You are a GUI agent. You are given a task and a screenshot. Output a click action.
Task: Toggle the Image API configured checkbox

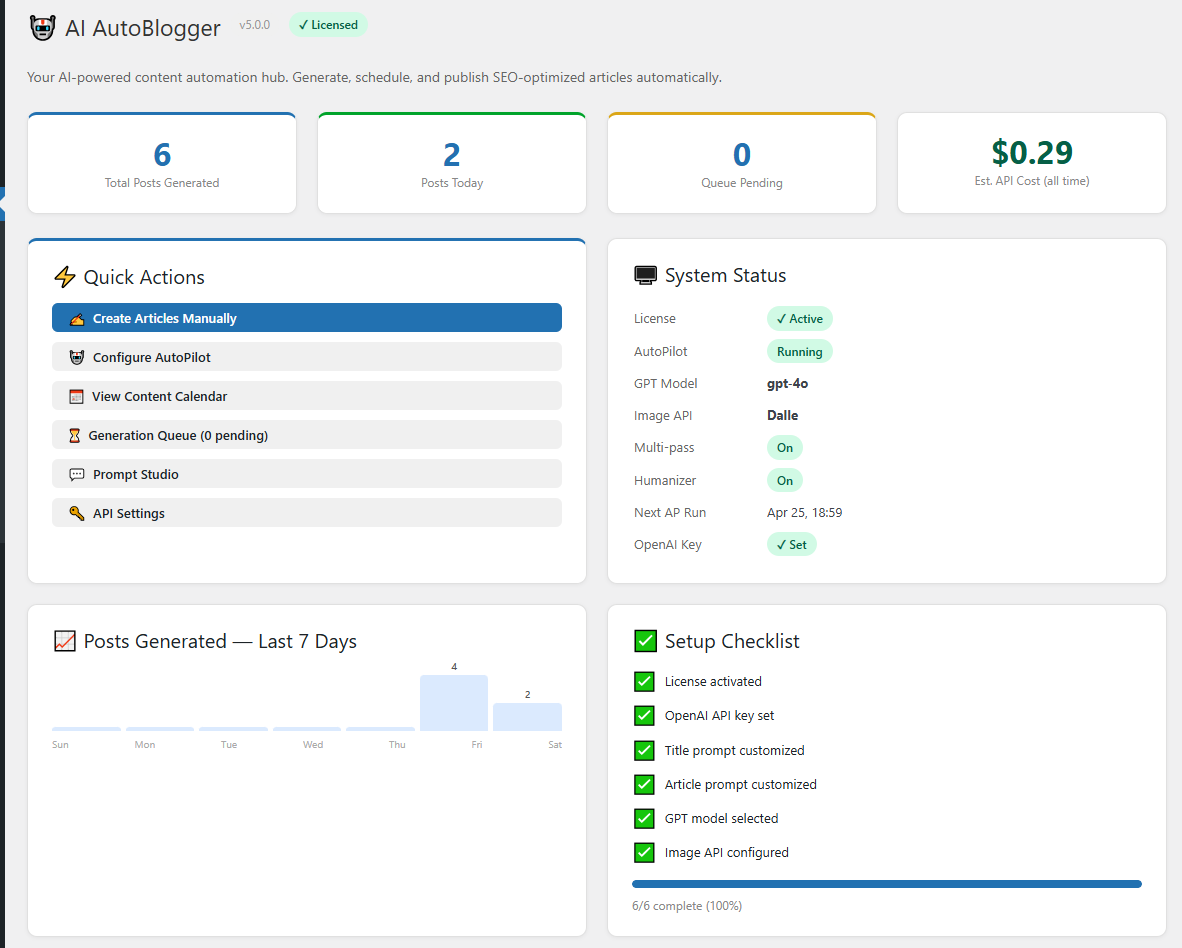(645, 852)
